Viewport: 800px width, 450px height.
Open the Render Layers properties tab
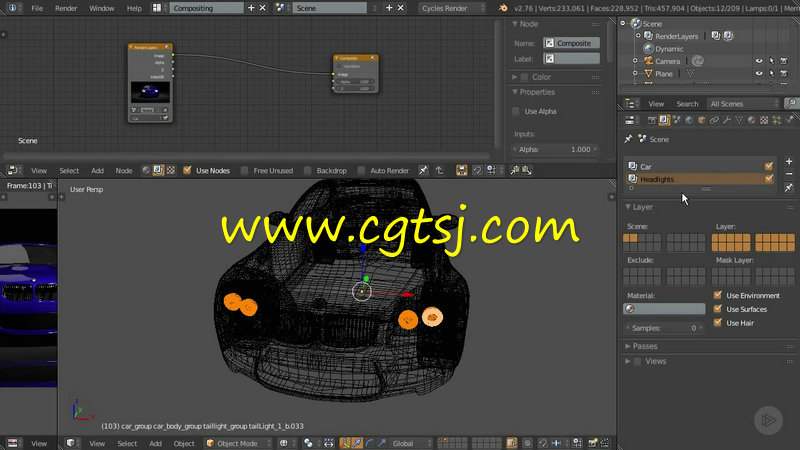(x=664, y=120)
